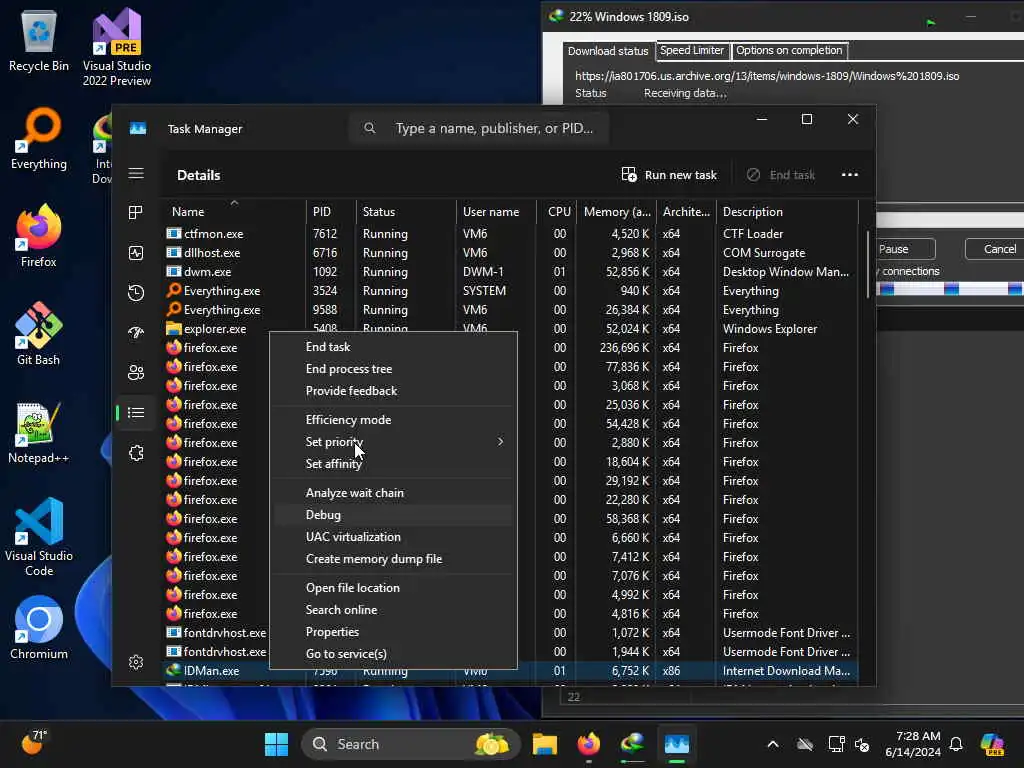Click the Run new task button
The height and width of the screenshot is (768, 1024).
pos(669,174)
